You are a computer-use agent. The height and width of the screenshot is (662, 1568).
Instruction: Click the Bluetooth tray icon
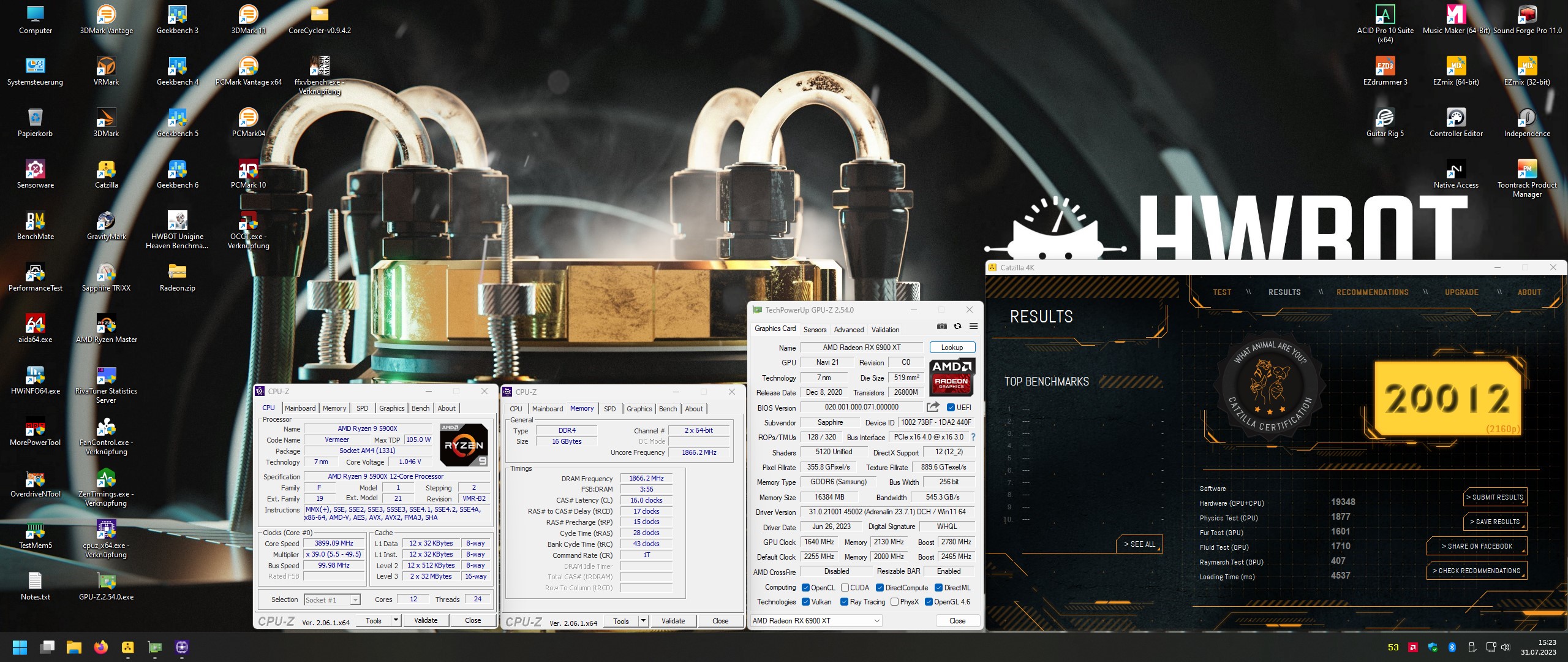coord(1452,647)
